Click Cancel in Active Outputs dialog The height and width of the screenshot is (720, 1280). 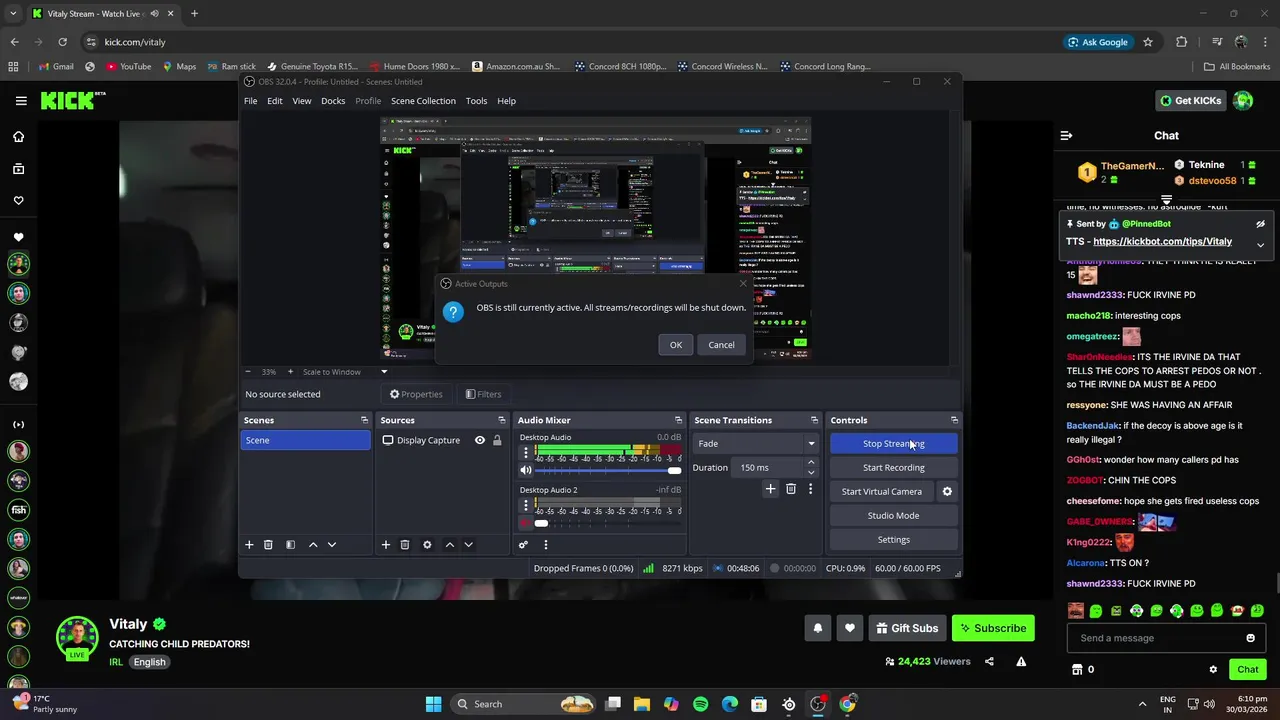(x=721, y=345)
